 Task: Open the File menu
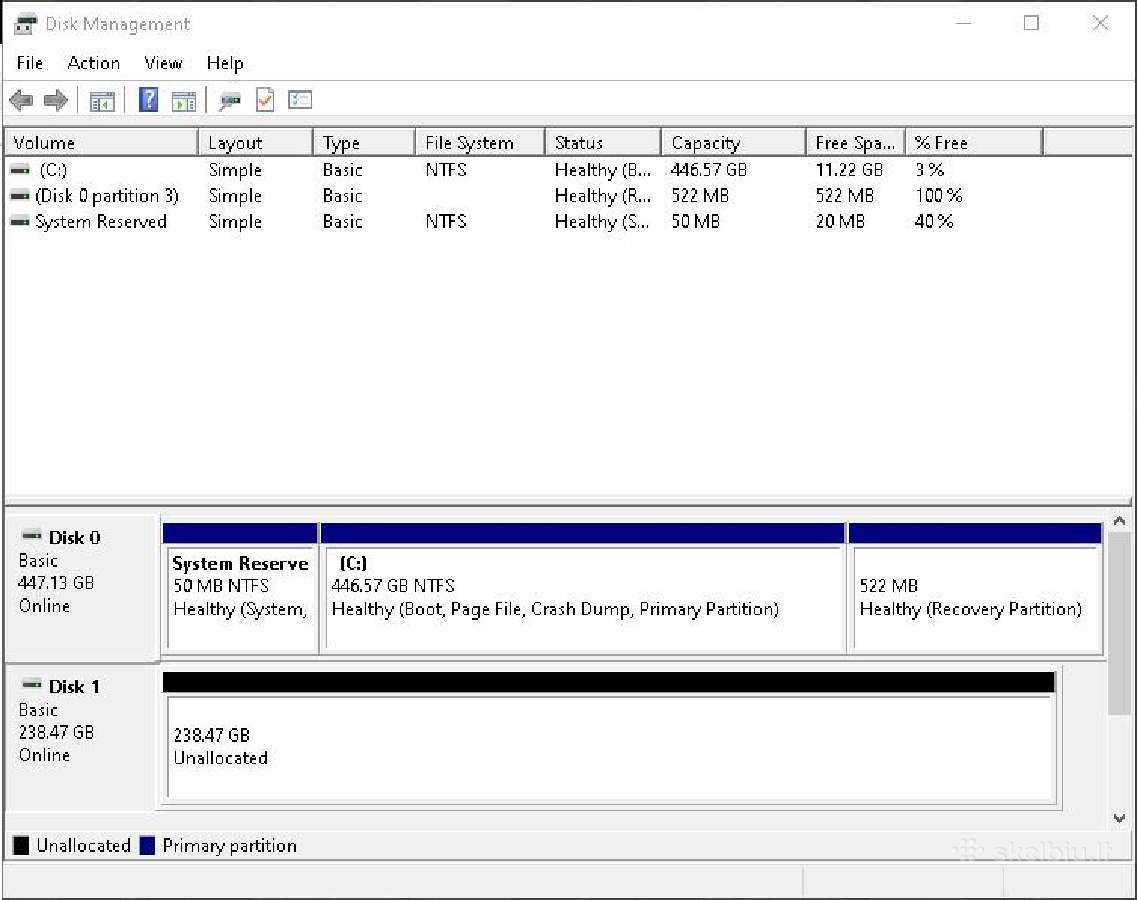tap(30, 63)
